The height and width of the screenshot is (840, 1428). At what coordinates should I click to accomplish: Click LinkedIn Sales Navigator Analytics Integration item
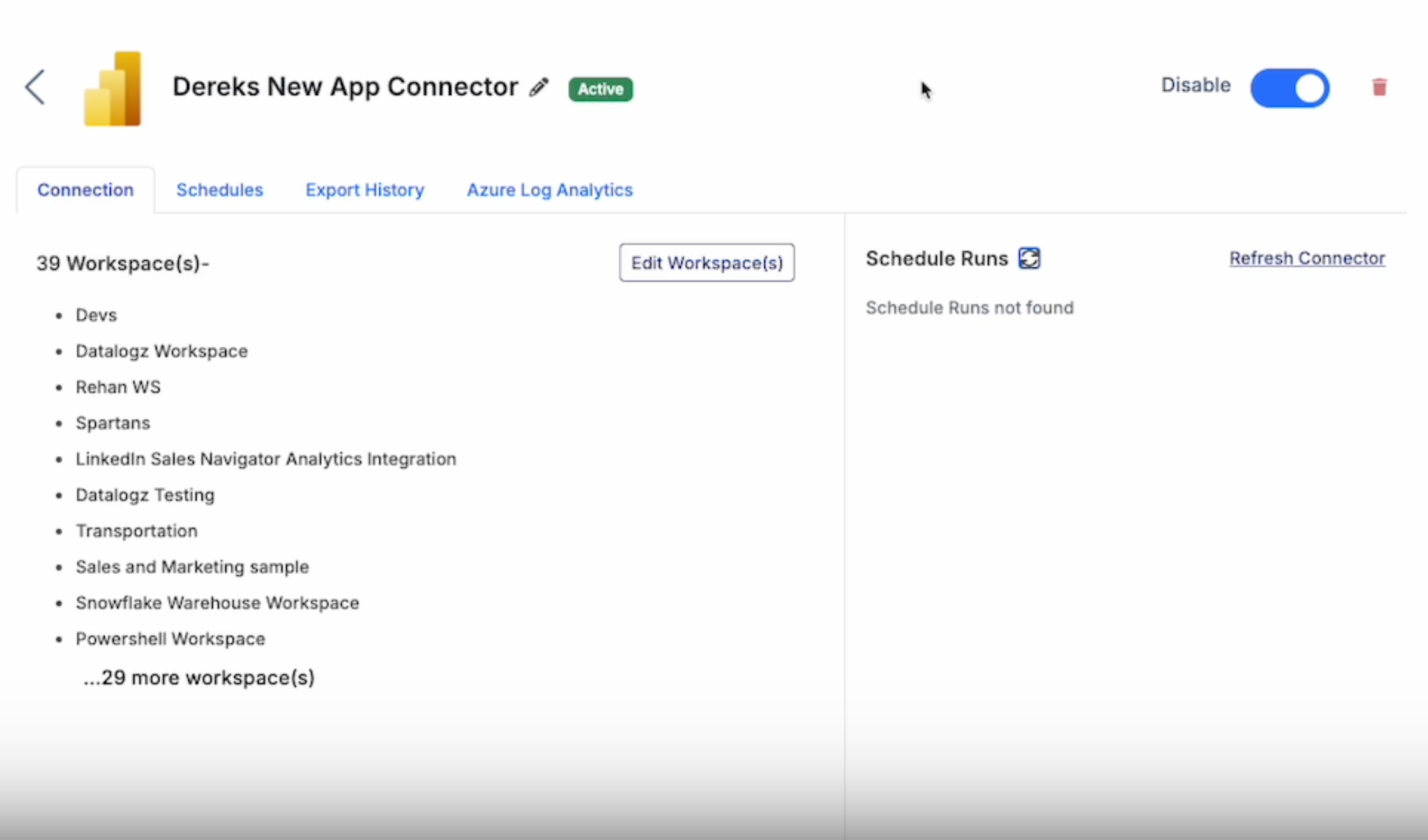coord(266,459)
